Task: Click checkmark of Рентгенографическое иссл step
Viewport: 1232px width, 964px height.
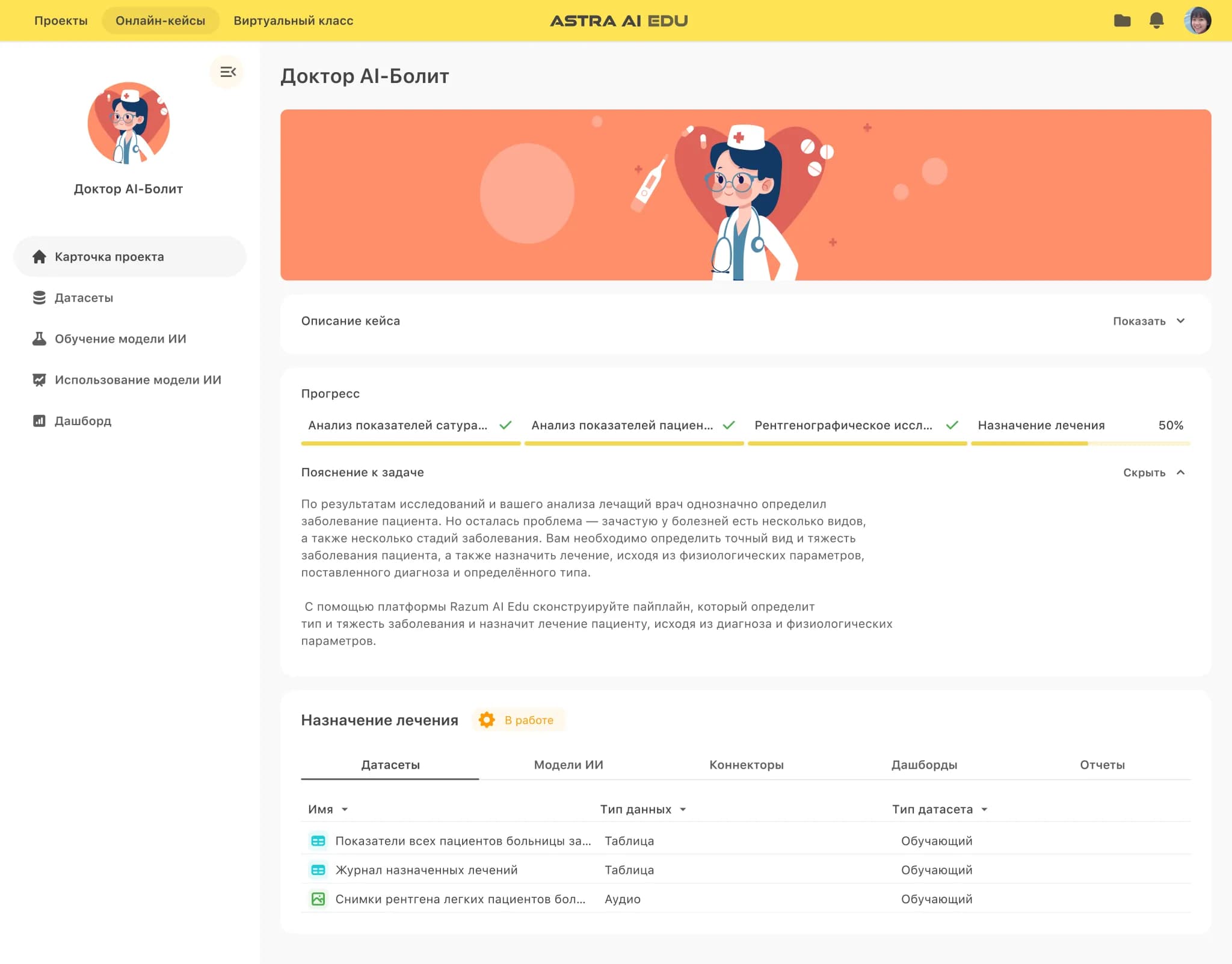Action: [952, 425]
